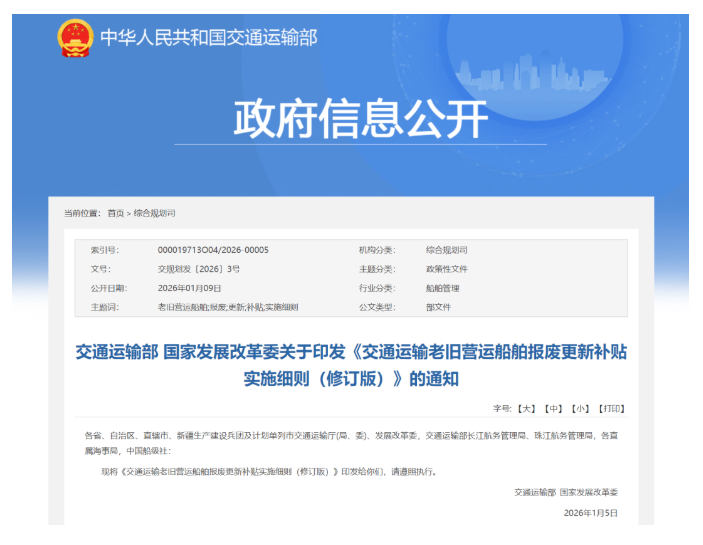This screenshot has height=545, width=703.
Task: Set font size to 大
Action: point(528,408)
